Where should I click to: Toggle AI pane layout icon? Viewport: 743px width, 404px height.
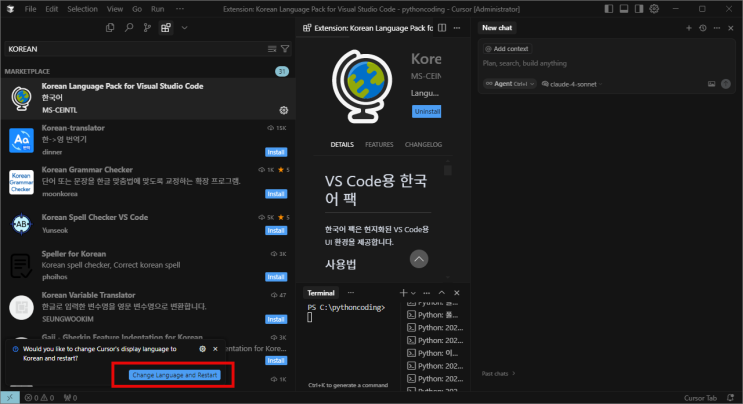(x=639, y=9)
